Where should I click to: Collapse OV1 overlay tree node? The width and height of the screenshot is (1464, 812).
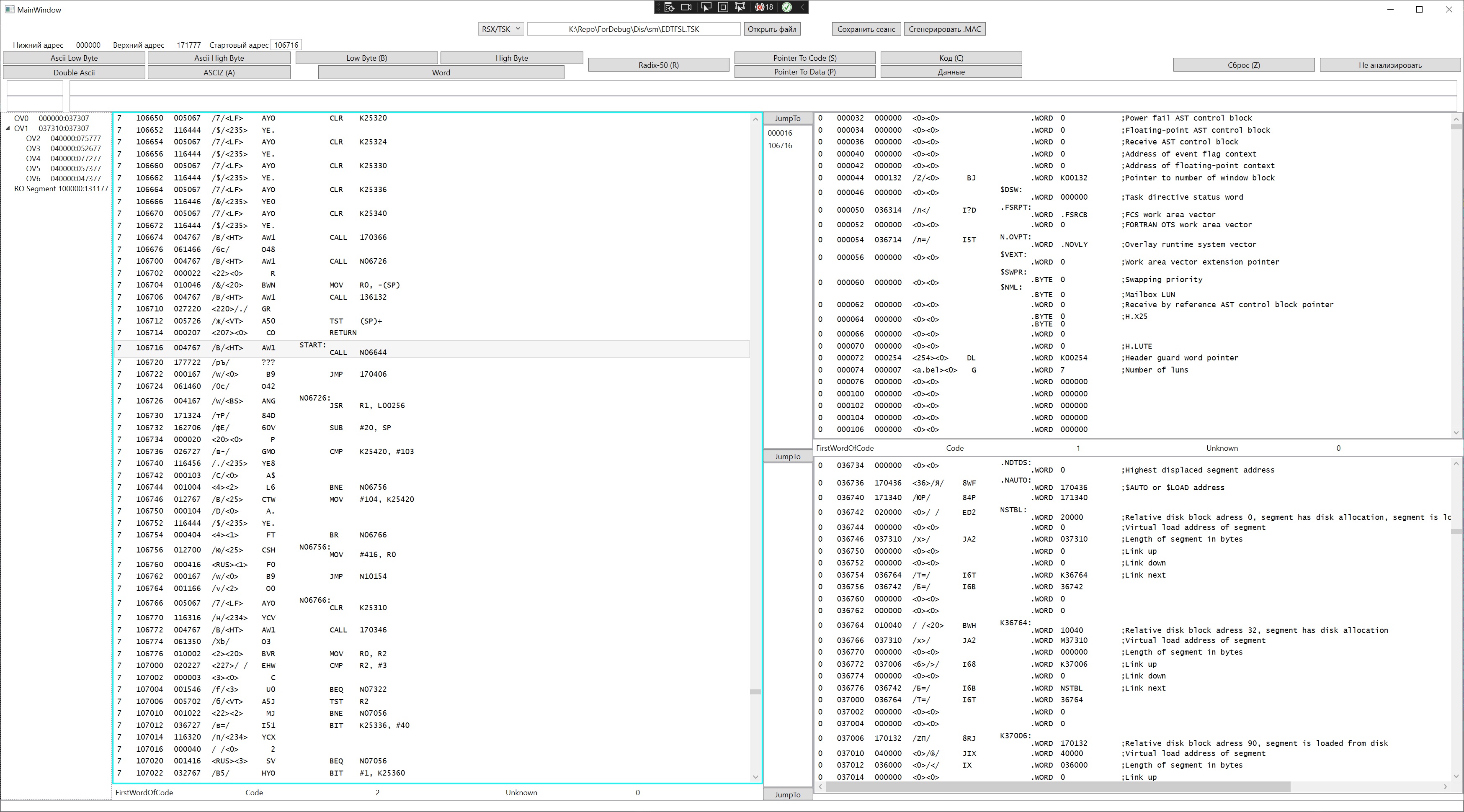pos(8,128)
